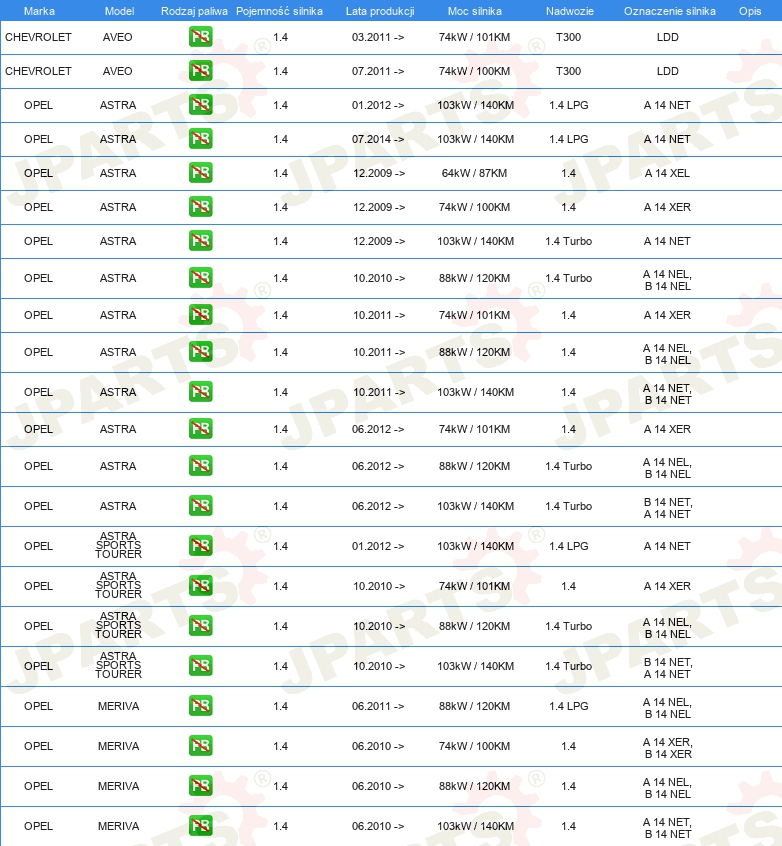Click fuel icon in Chevrolet Aveo 07.2011 row
The height and width of the screenshot is (846, 782).
pyautogui.click(x=200, y=71)
